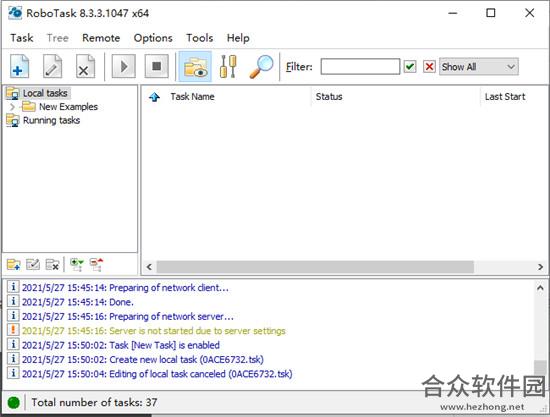
Task: Sort by the Last Start column
Action: 505,96
